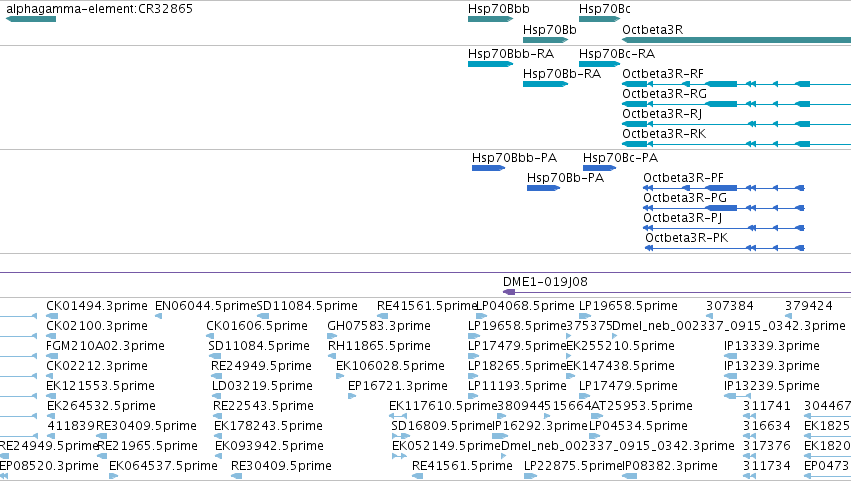This screenshot has width=851, height=481.
Task: Select the 317376 feature
Action: 750,457
